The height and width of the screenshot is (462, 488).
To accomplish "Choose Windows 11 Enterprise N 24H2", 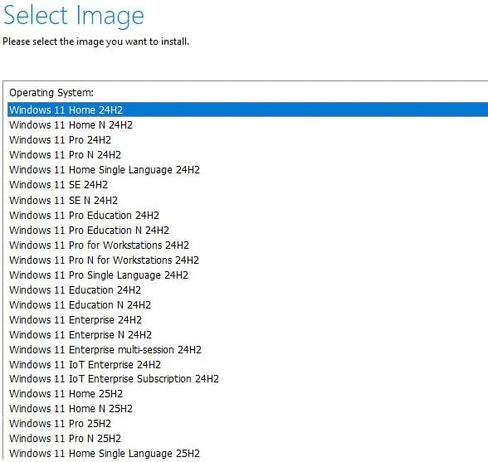I will pyautogui.click(x=80, y=335).
